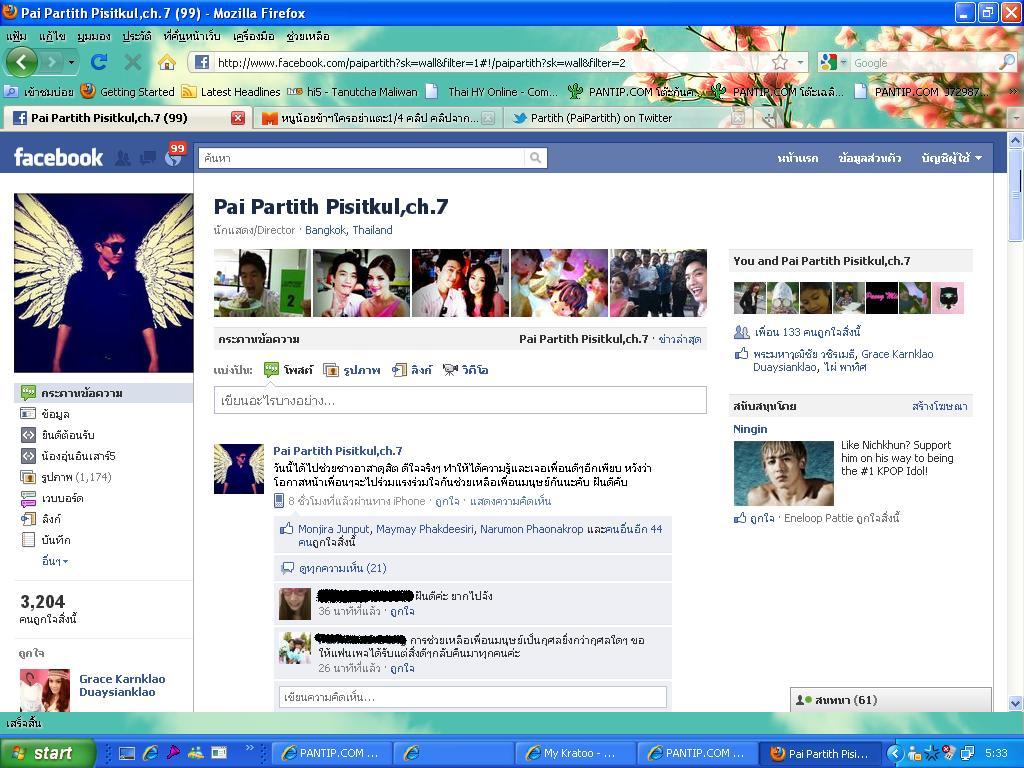This screenshot has width=1024, height=768.
Task: Open the Ningin sponsored ad title
Action: pos(750,429)
